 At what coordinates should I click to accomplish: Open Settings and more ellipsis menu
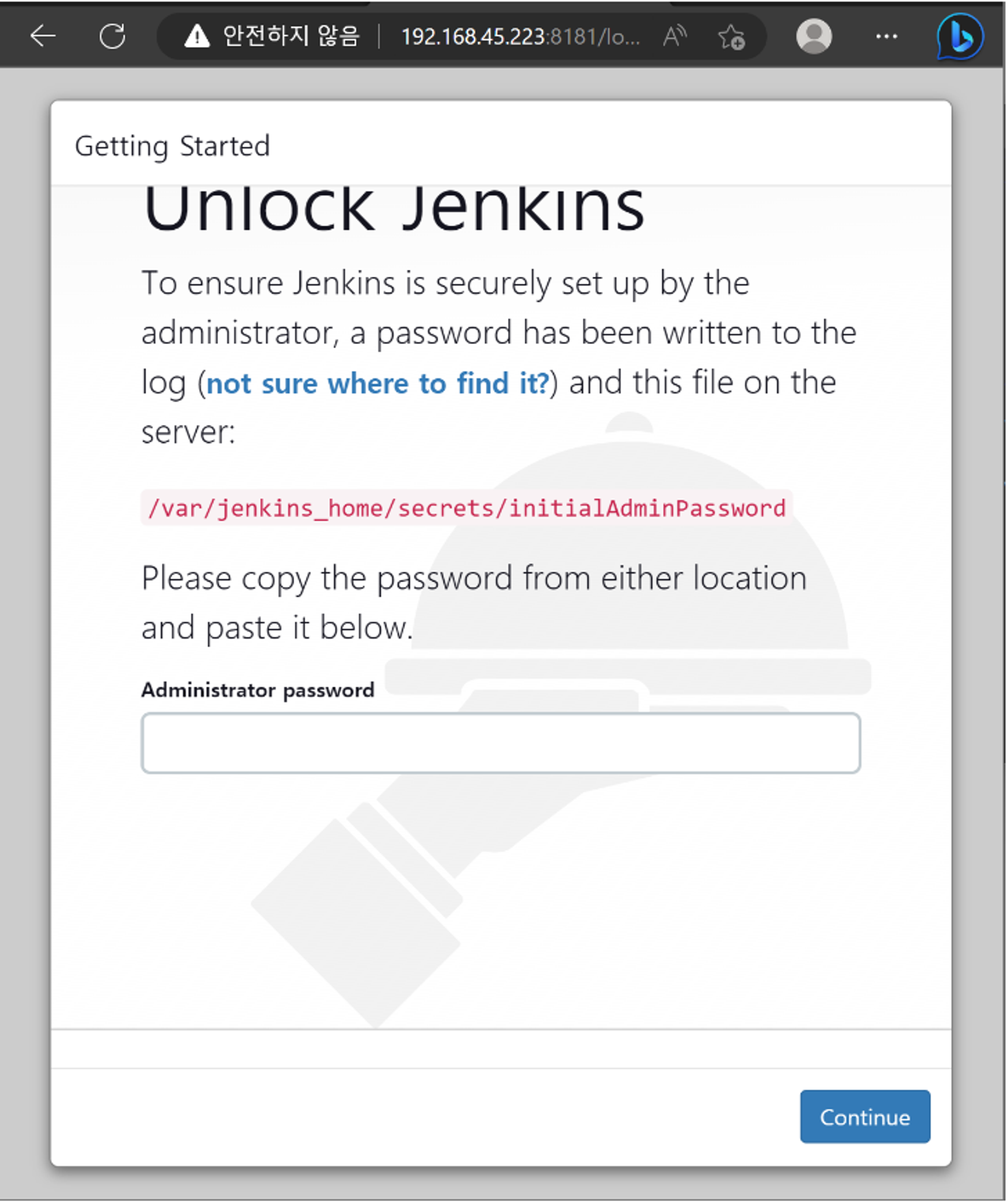(886, 37)
